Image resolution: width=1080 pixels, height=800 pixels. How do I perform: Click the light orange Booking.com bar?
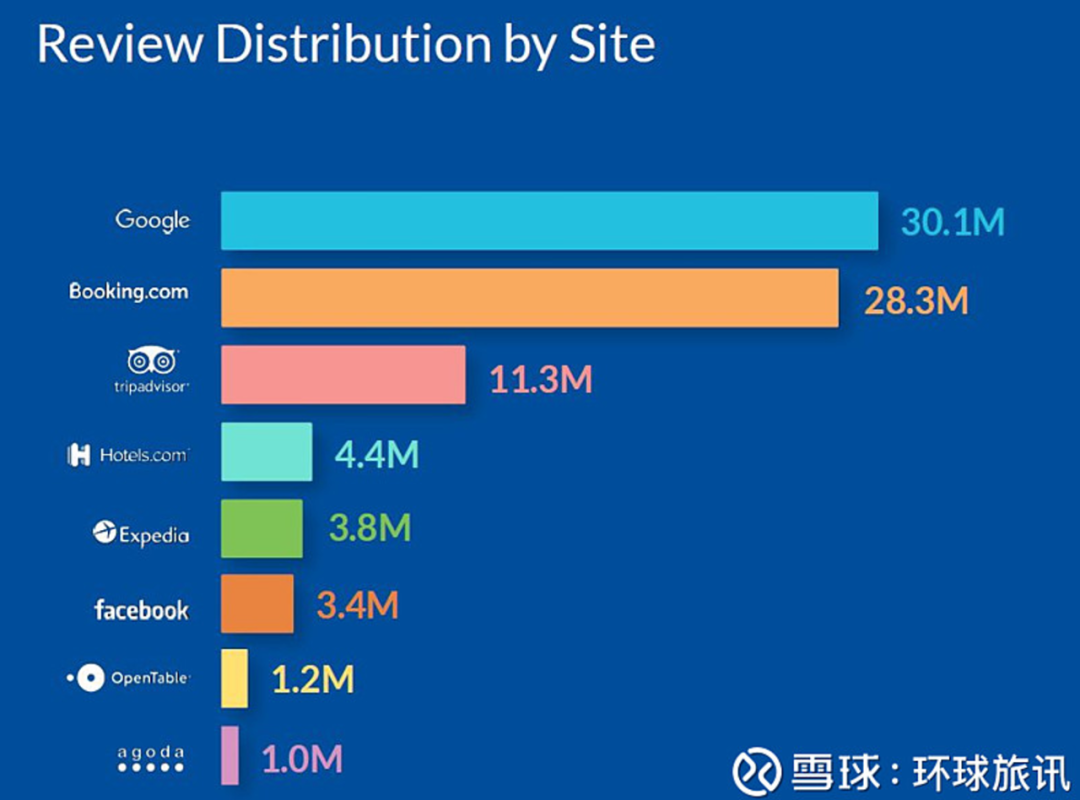[529, 297]
